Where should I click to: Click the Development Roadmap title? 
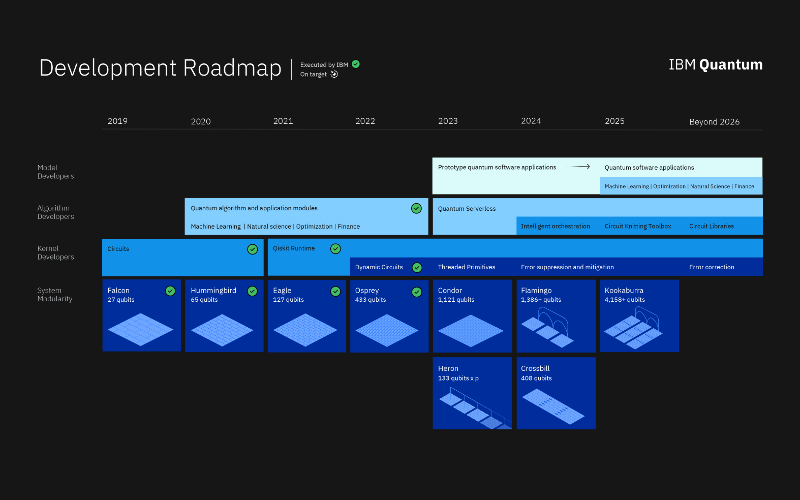pos(160,68)
